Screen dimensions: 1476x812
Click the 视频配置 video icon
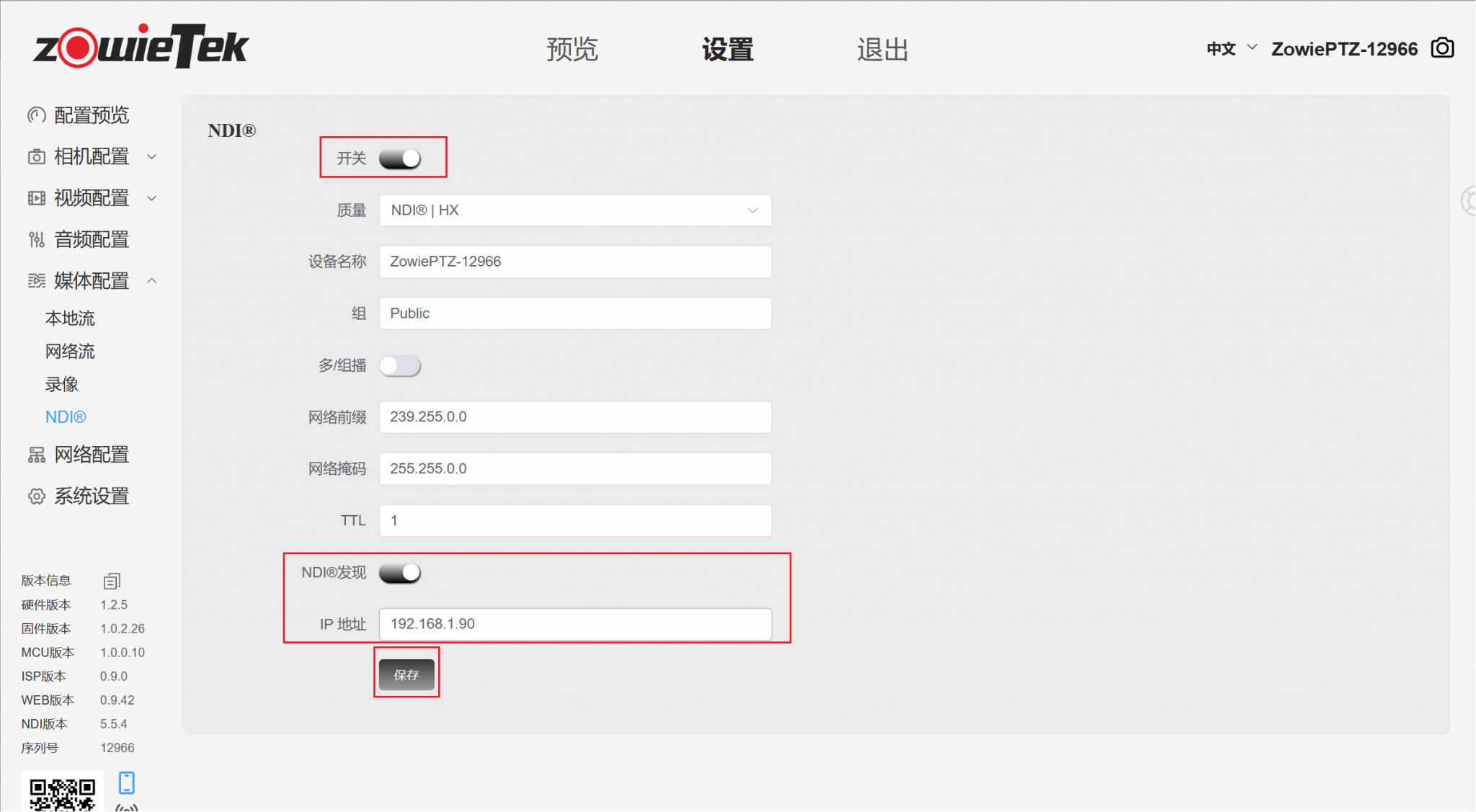[36, 198]
